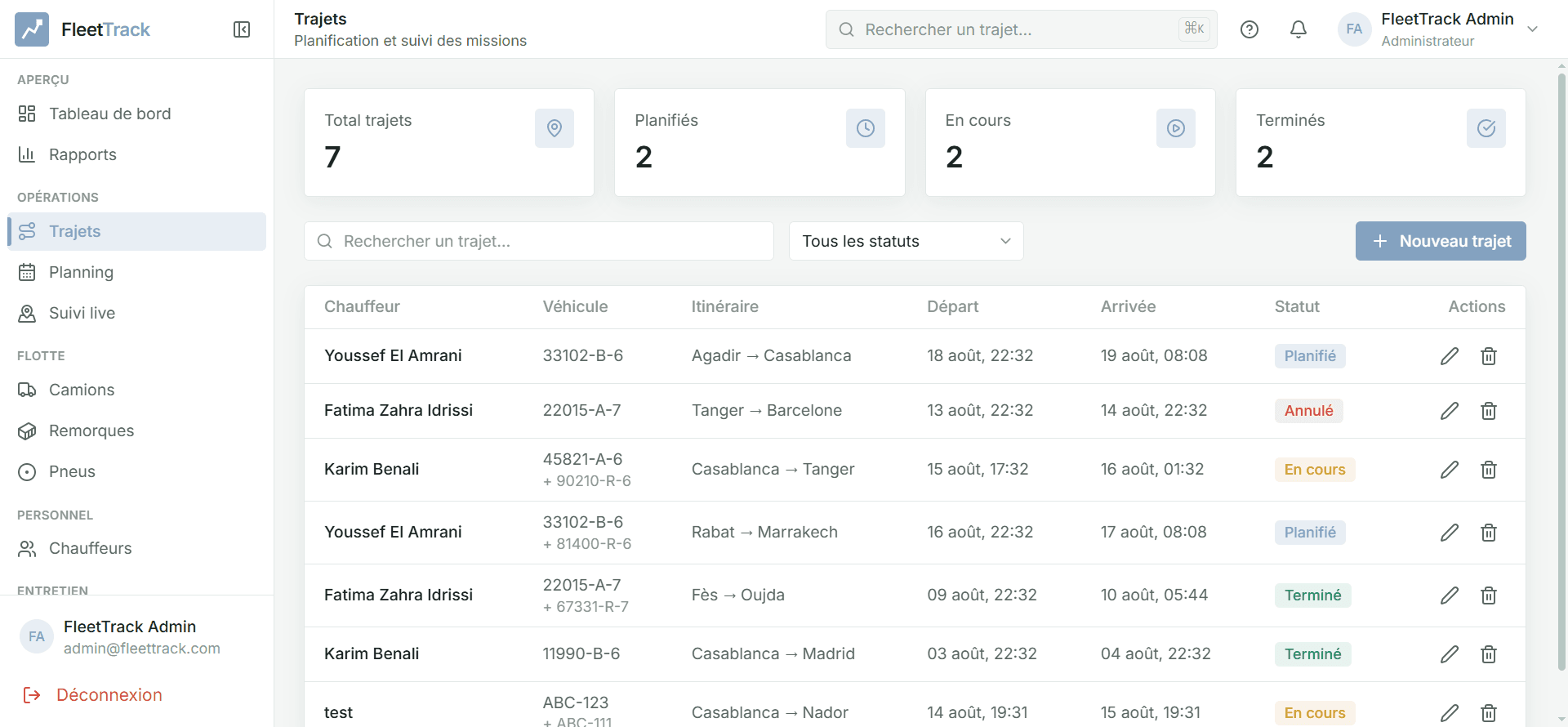Open Tableau de bord in sidebar
Screen dimensions: 1568x727
pyautogui.click(x=136, y=114)
